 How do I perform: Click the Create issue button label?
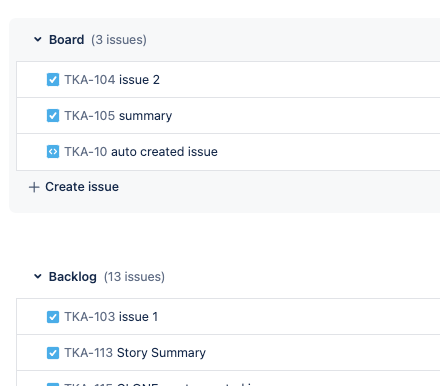82,187
